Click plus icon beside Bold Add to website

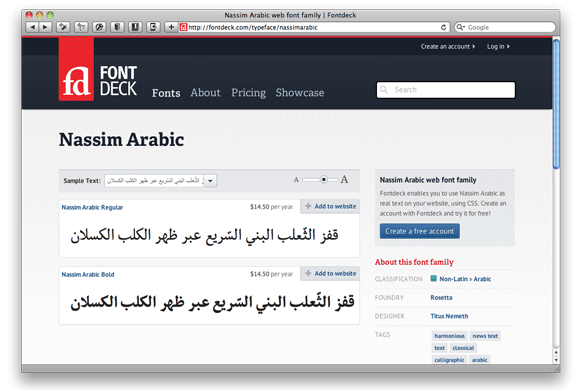pos(308,273)
